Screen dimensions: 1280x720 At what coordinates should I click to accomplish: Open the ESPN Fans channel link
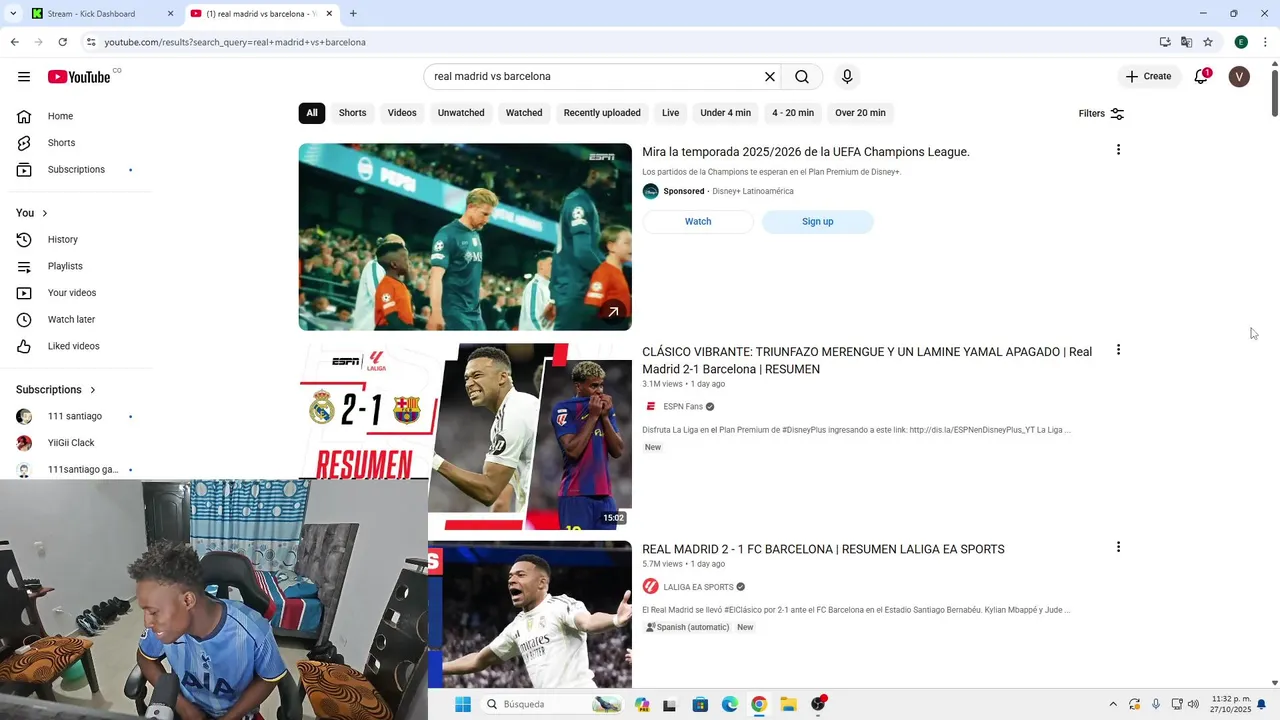[x=683, y=407]
